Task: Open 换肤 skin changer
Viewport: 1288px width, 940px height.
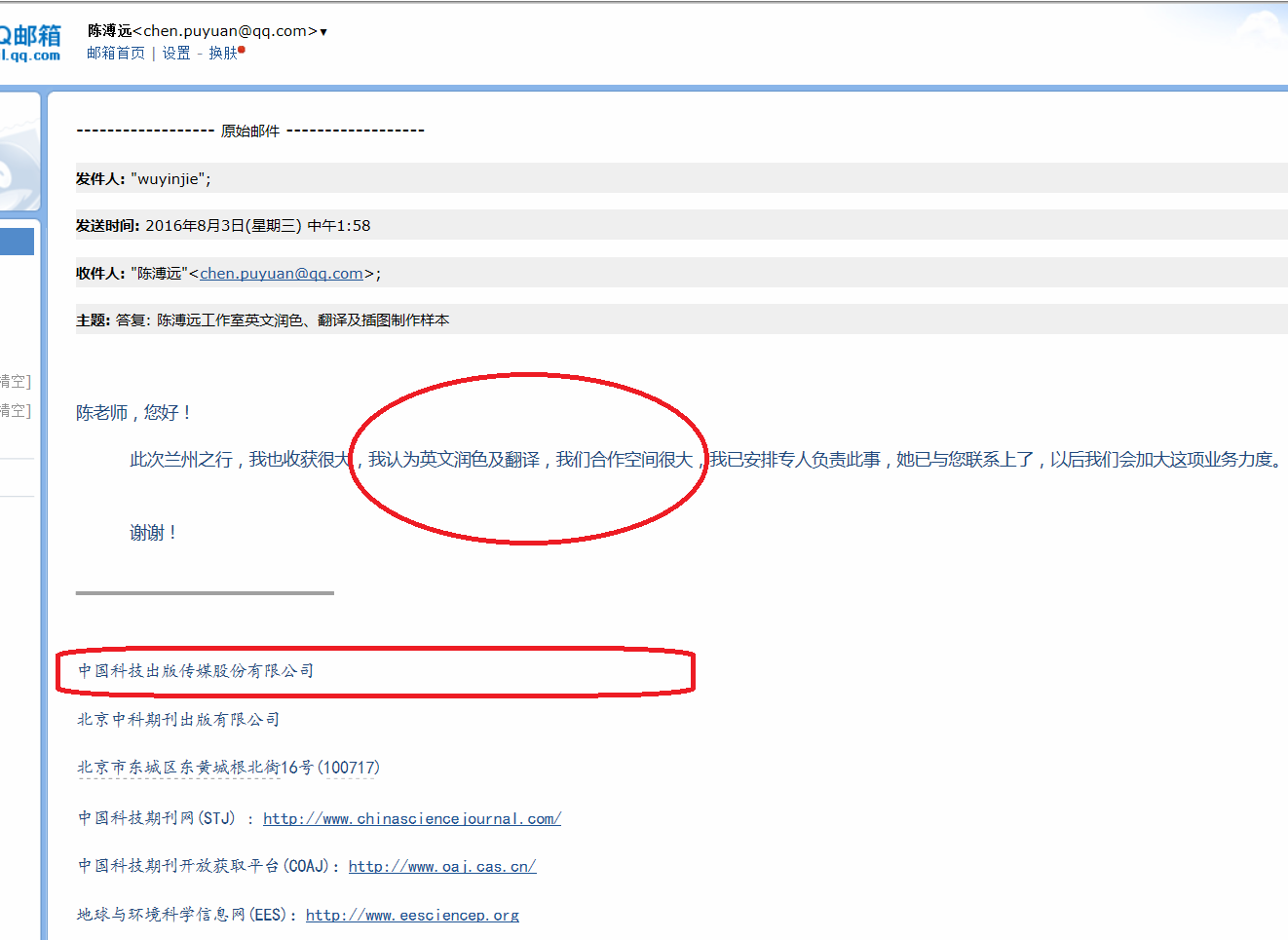Action: [x=223, y=54]
